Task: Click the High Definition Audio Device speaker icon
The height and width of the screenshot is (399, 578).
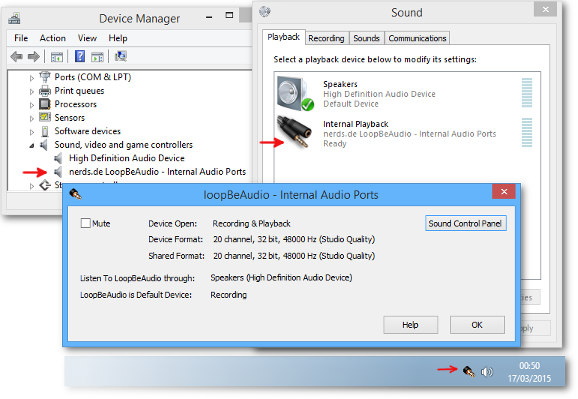Action: coord(58,158)
